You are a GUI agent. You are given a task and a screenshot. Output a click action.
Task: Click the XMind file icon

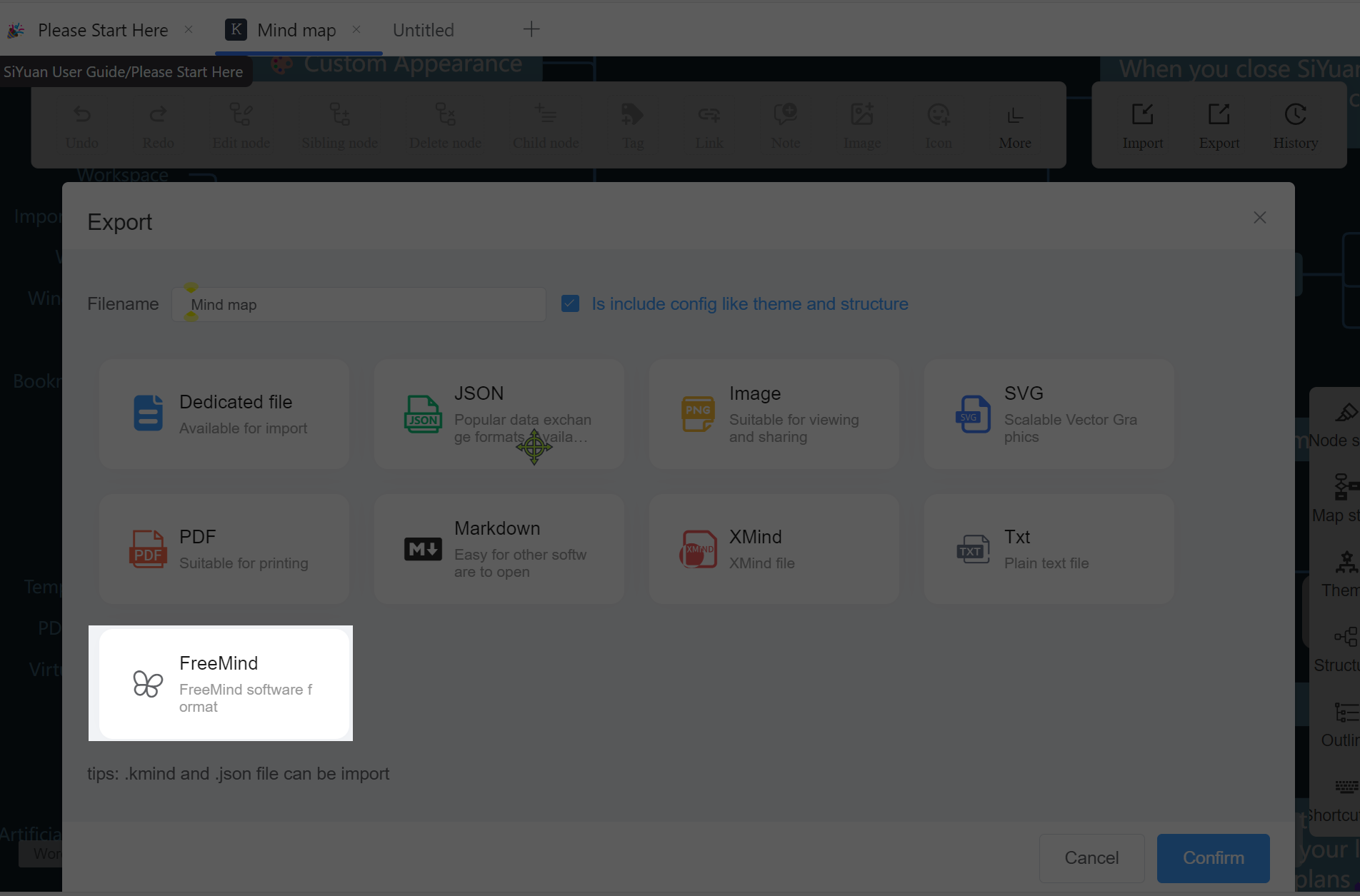click(x=698, y=549)
